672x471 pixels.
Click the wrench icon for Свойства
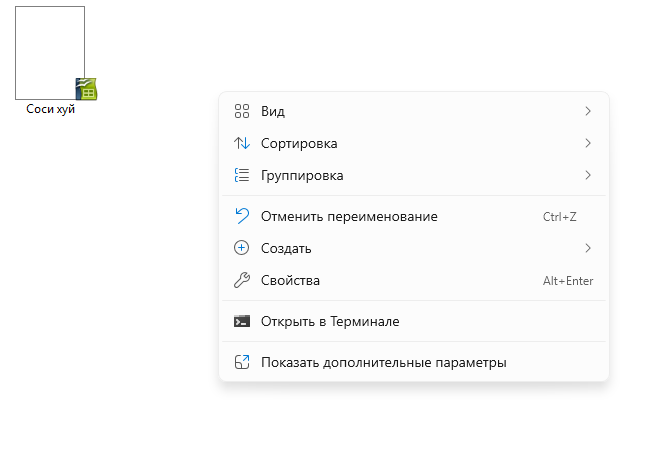pyautogui.click(x=241, y=280)
